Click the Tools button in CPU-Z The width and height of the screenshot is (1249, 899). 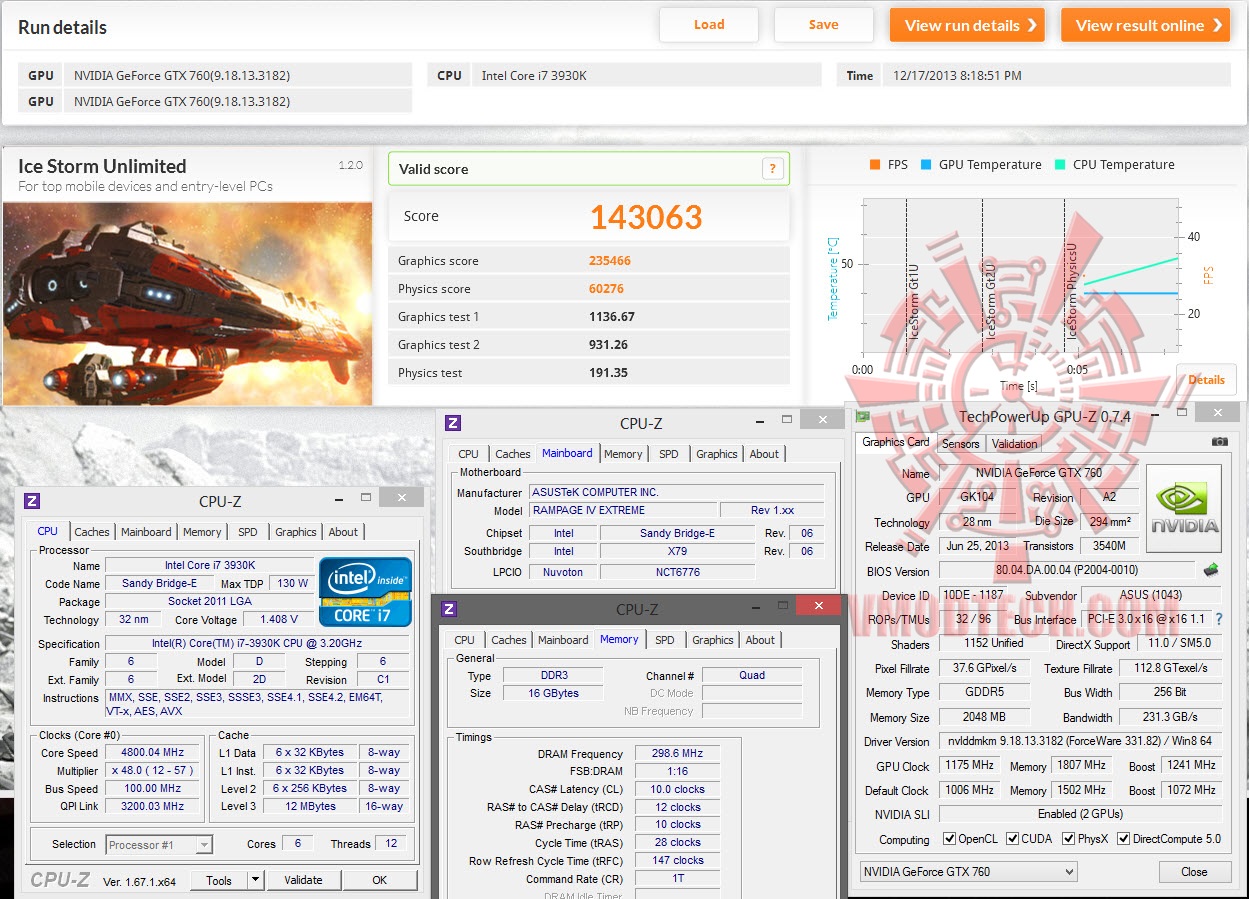[x=219, y=880]
